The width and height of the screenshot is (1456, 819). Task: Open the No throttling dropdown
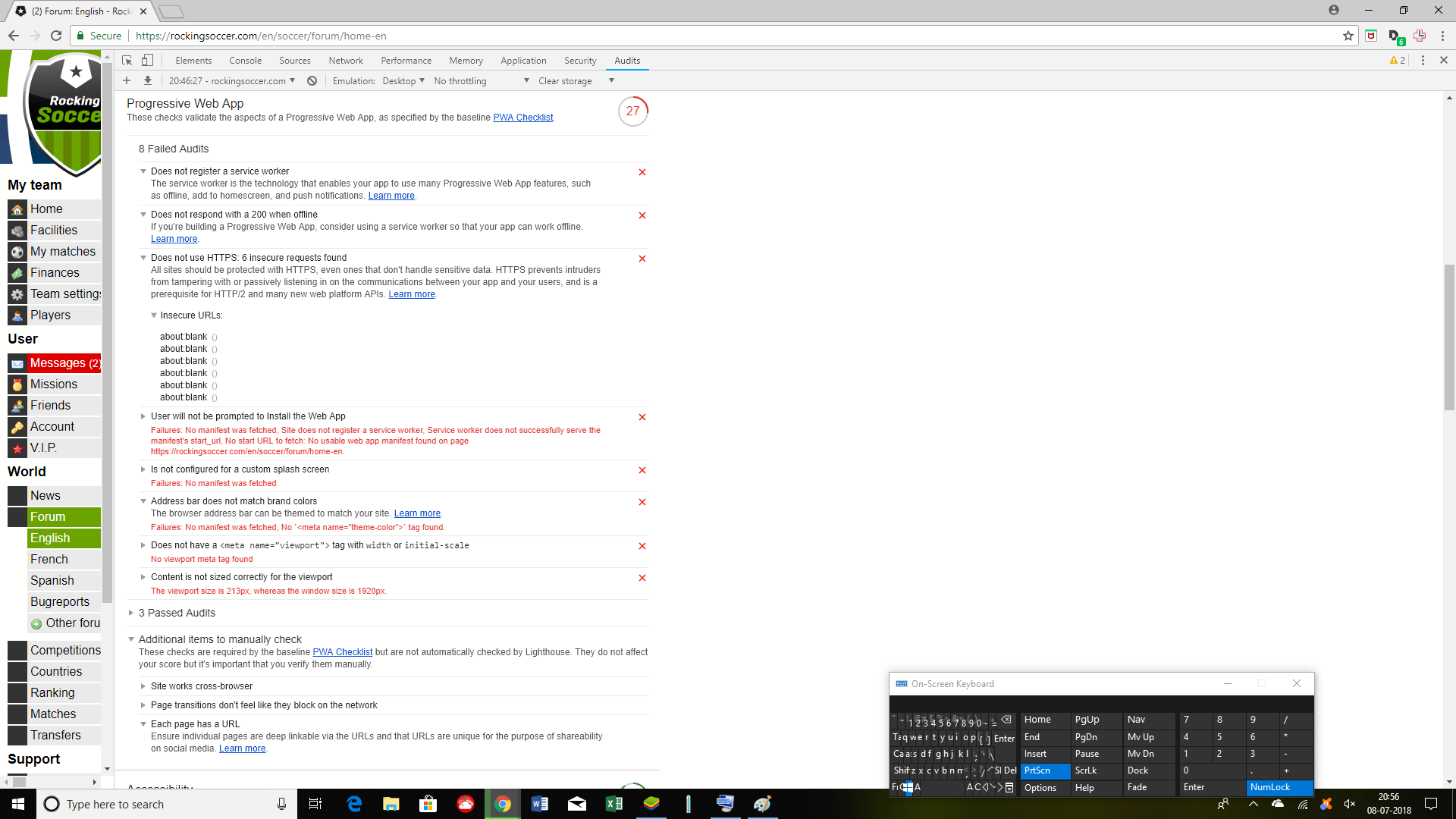coord(482,81)
